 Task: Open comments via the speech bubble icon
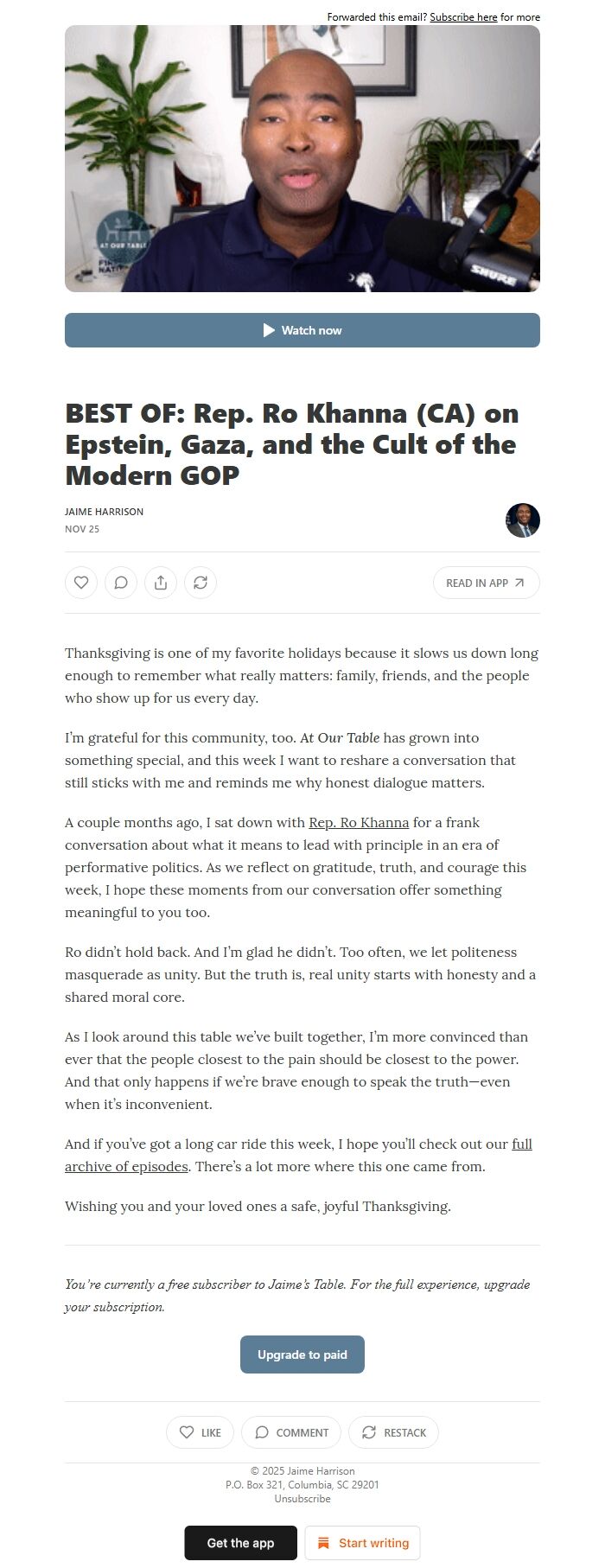pyautogui.click(x=120, y=583)
